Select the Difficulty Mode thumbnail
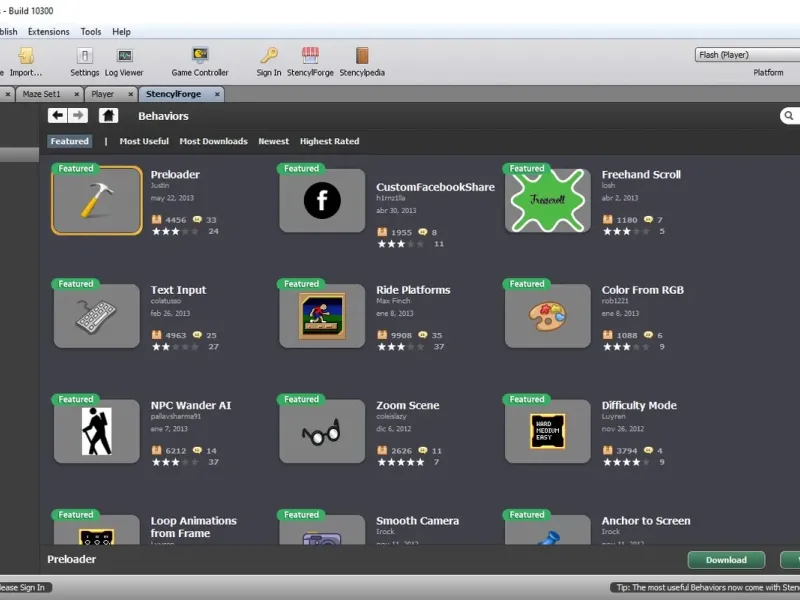Screen dimensions: 800x600 tap(547, 431)
